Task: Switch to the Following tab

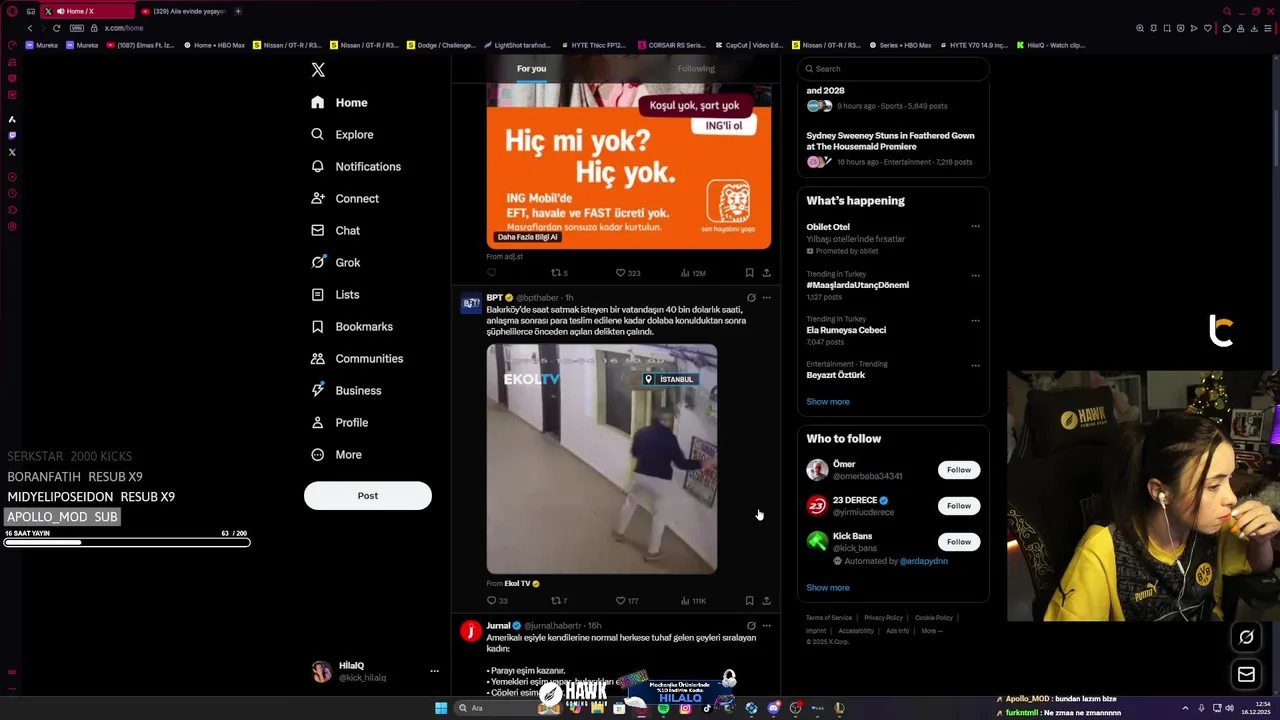Action: pyautogui.click(x=696, y=69)
